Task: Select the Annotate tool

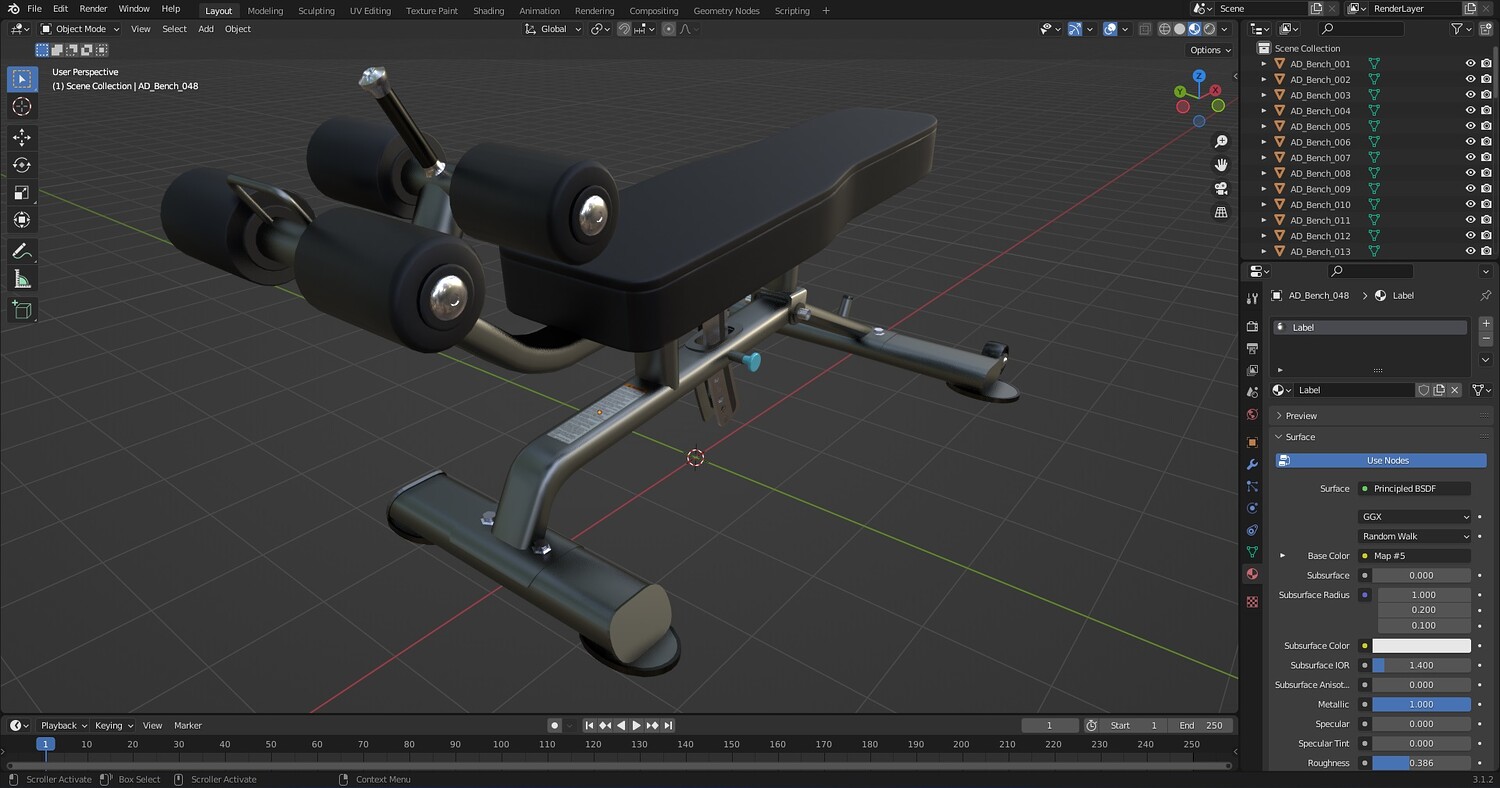Action: [x=22, y=251]
